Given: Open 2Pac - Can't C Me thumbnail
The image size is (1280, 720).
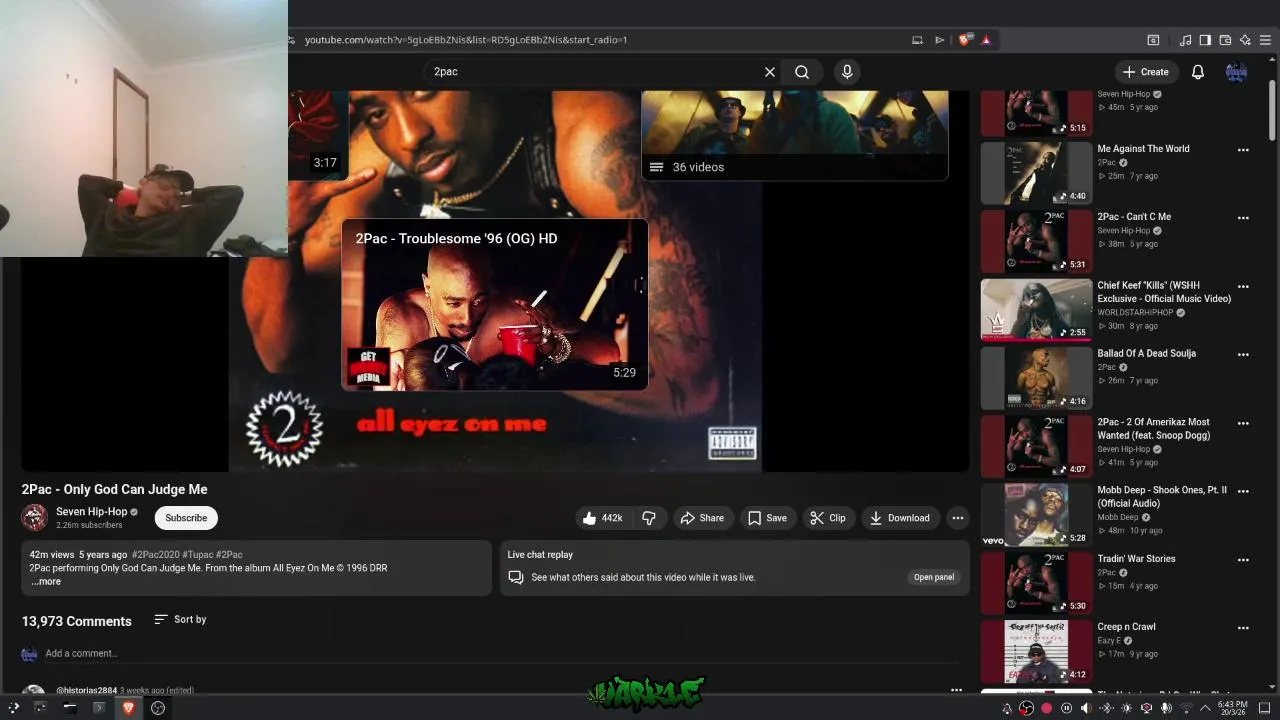Looking at the screenshot, I should [x=1036, y=241].
